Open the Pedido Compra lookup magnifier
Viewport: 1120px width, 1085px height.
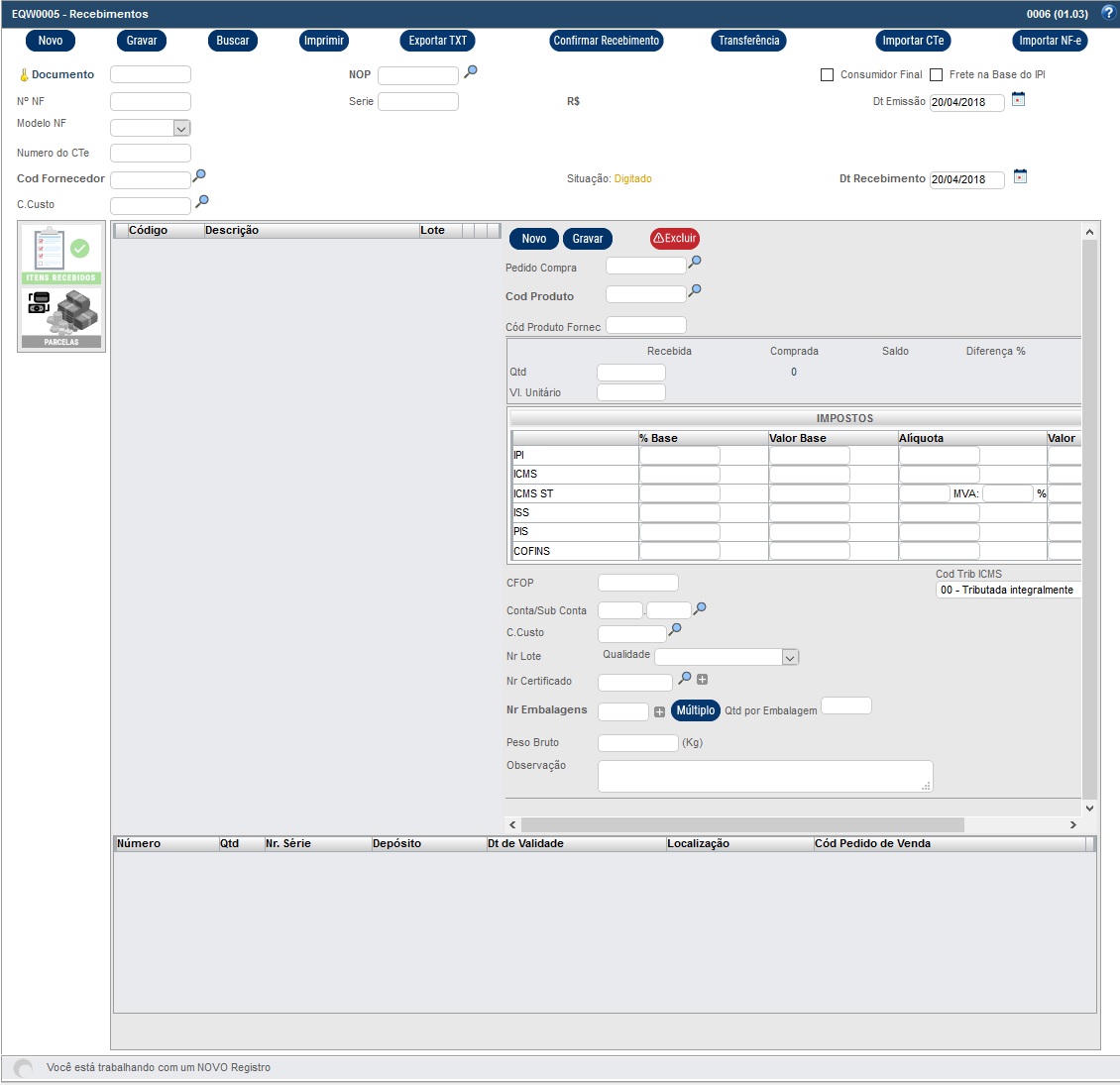pos(695,263)
